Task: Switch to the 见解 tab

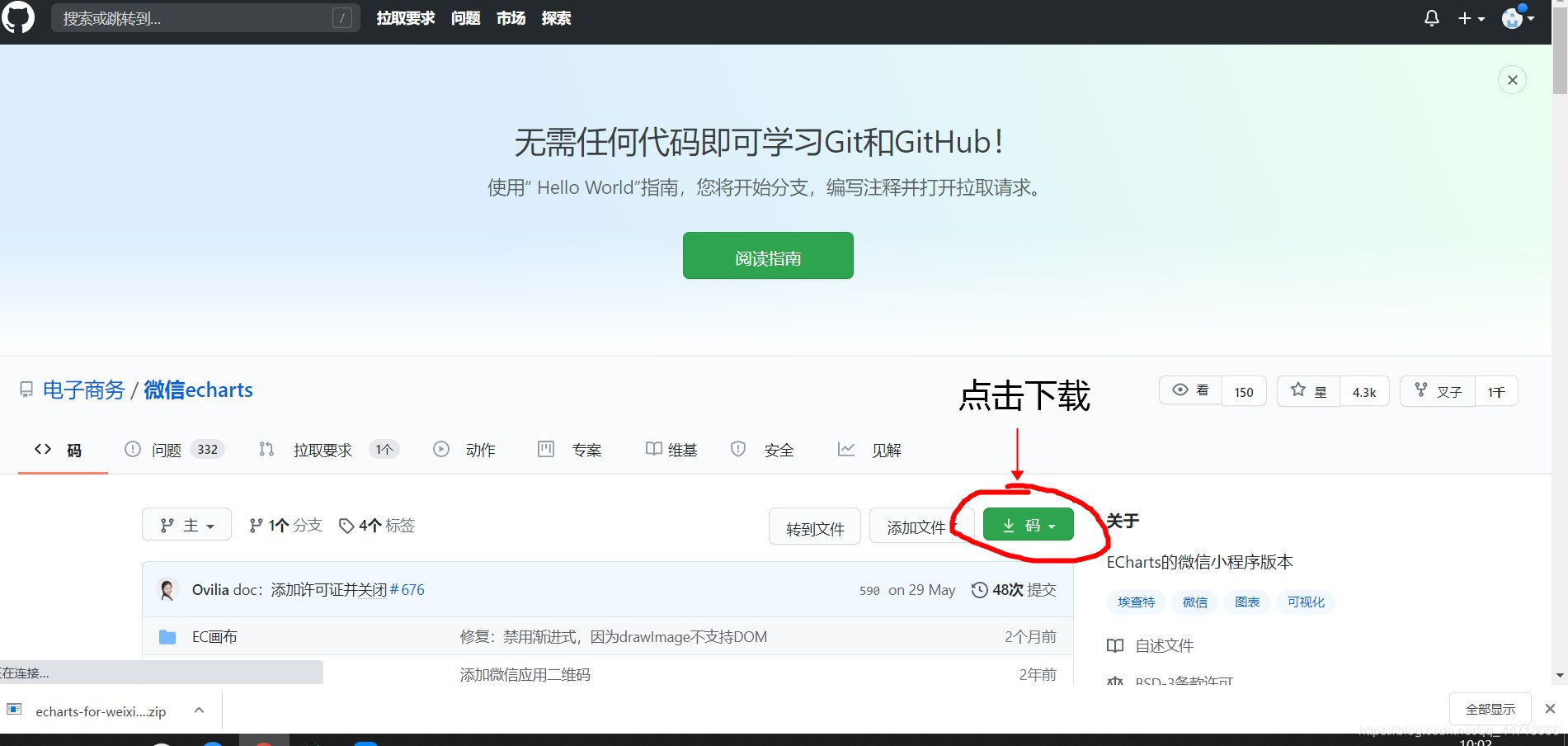Action: point(869,450)
